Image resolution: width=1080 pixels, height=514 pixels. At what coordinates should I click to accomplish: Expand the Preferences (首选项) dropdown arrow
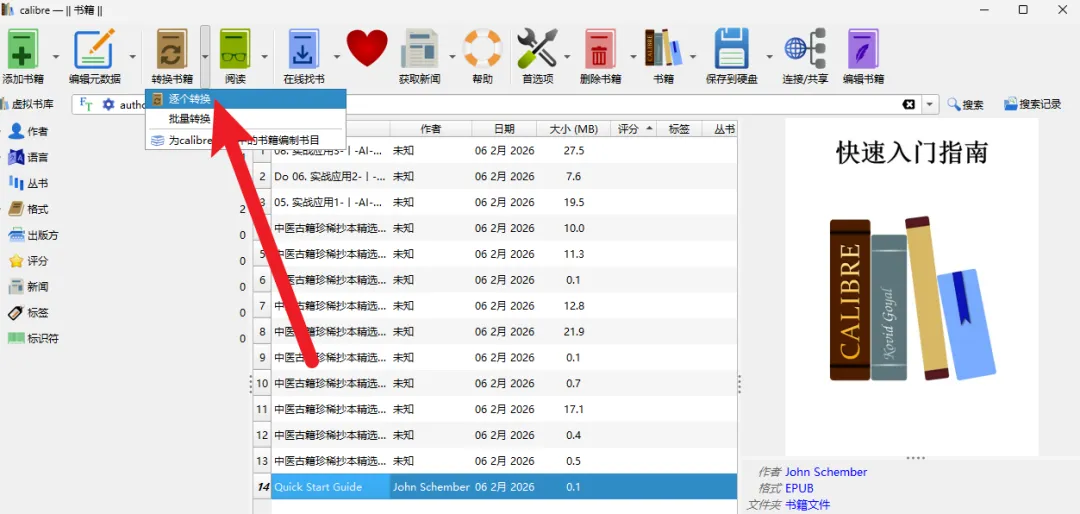(x=569, y=57)
